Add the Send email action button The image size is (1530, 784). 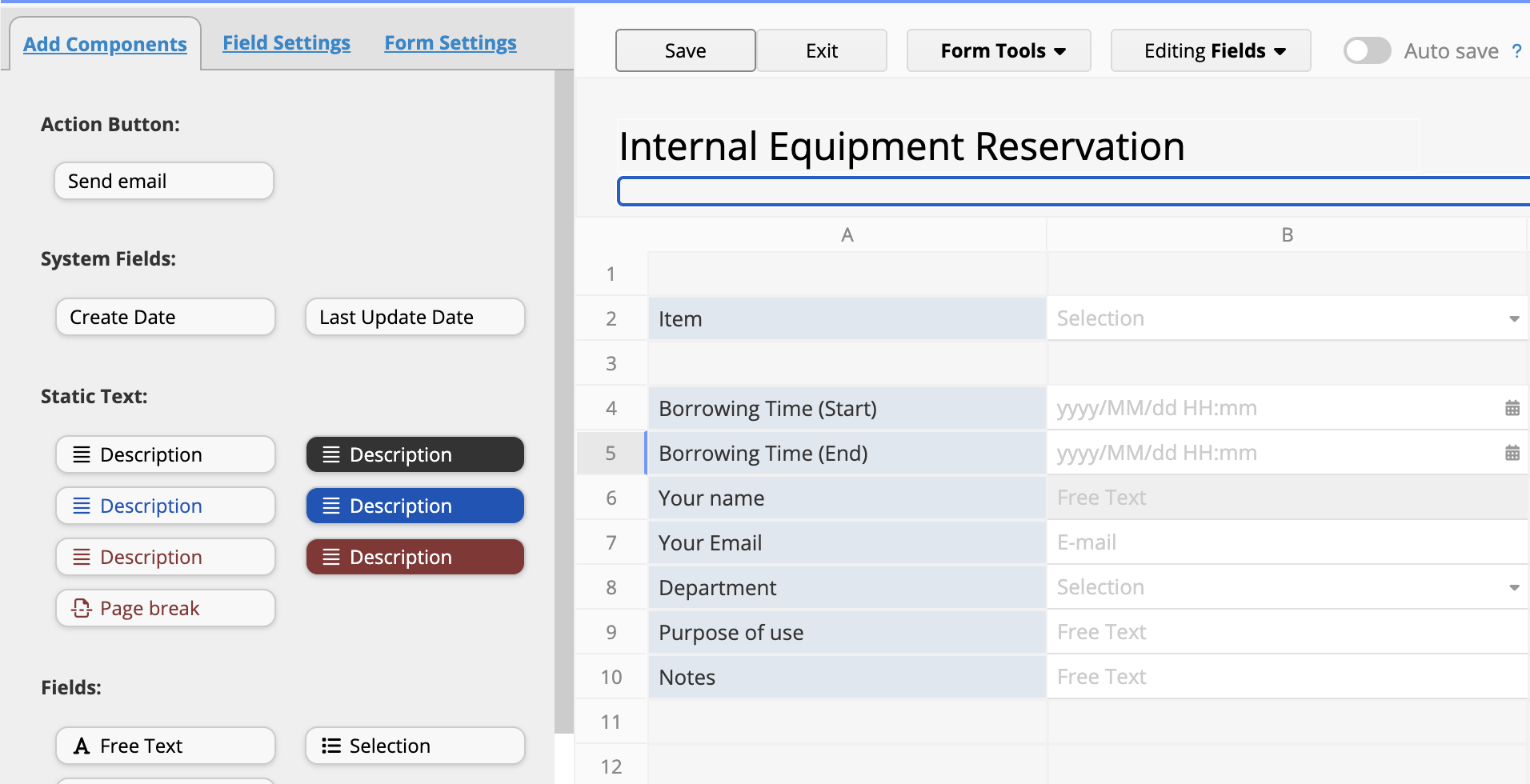164,182
